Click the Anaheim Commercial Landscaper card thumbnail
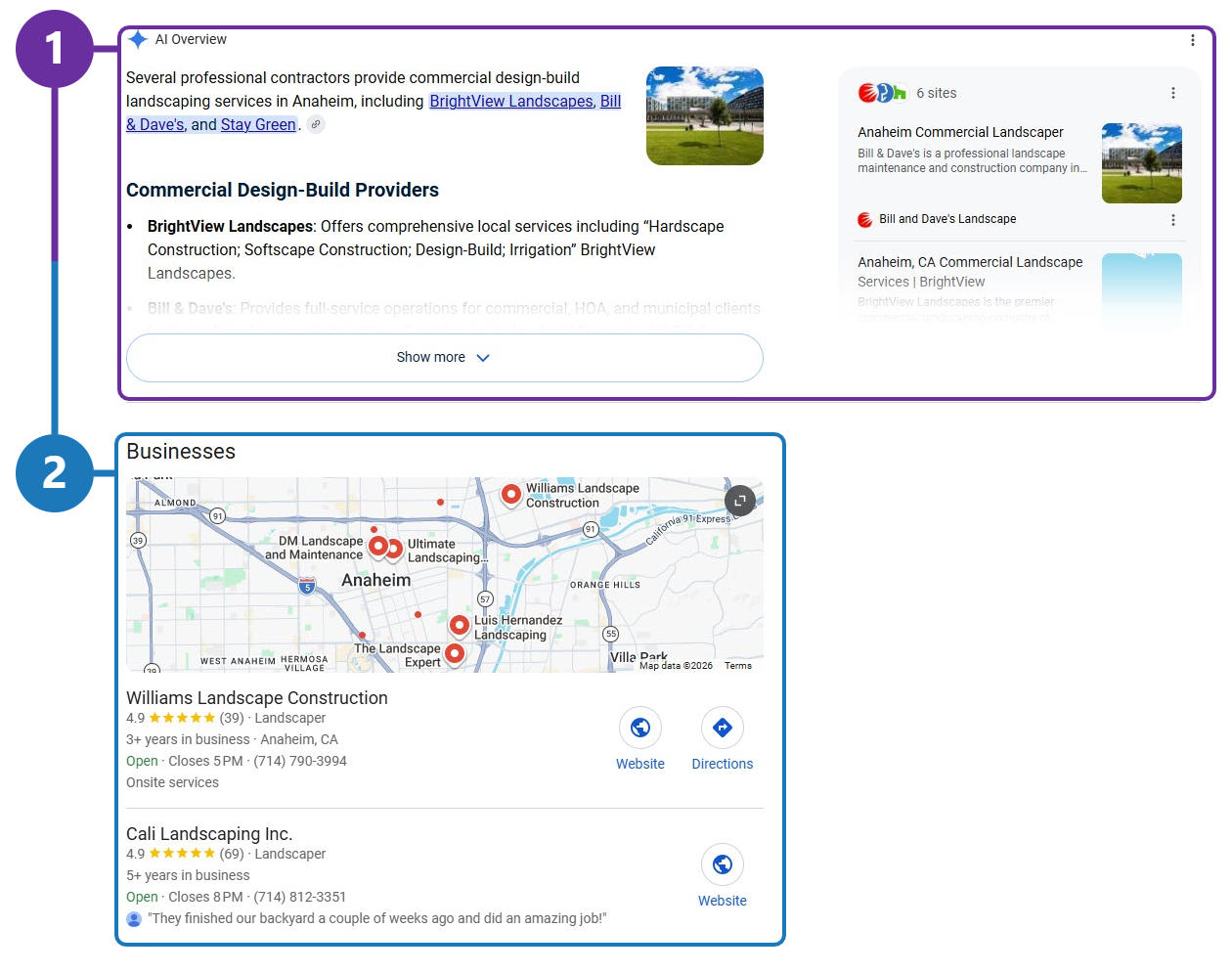The height and width of the screenshot is (973, 1232). click(1142, 163)
